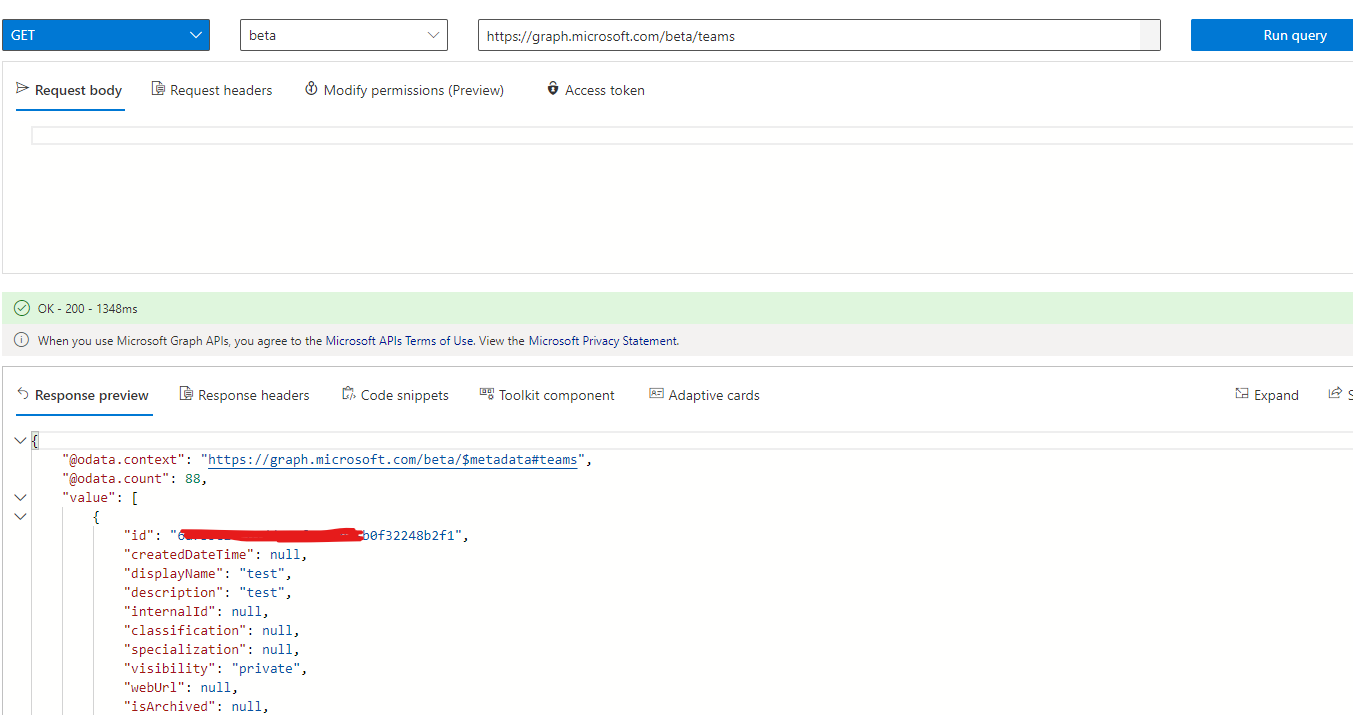Click the green OK status checkmark icon
Viewport: 1353px width, 715px height.
22,309
